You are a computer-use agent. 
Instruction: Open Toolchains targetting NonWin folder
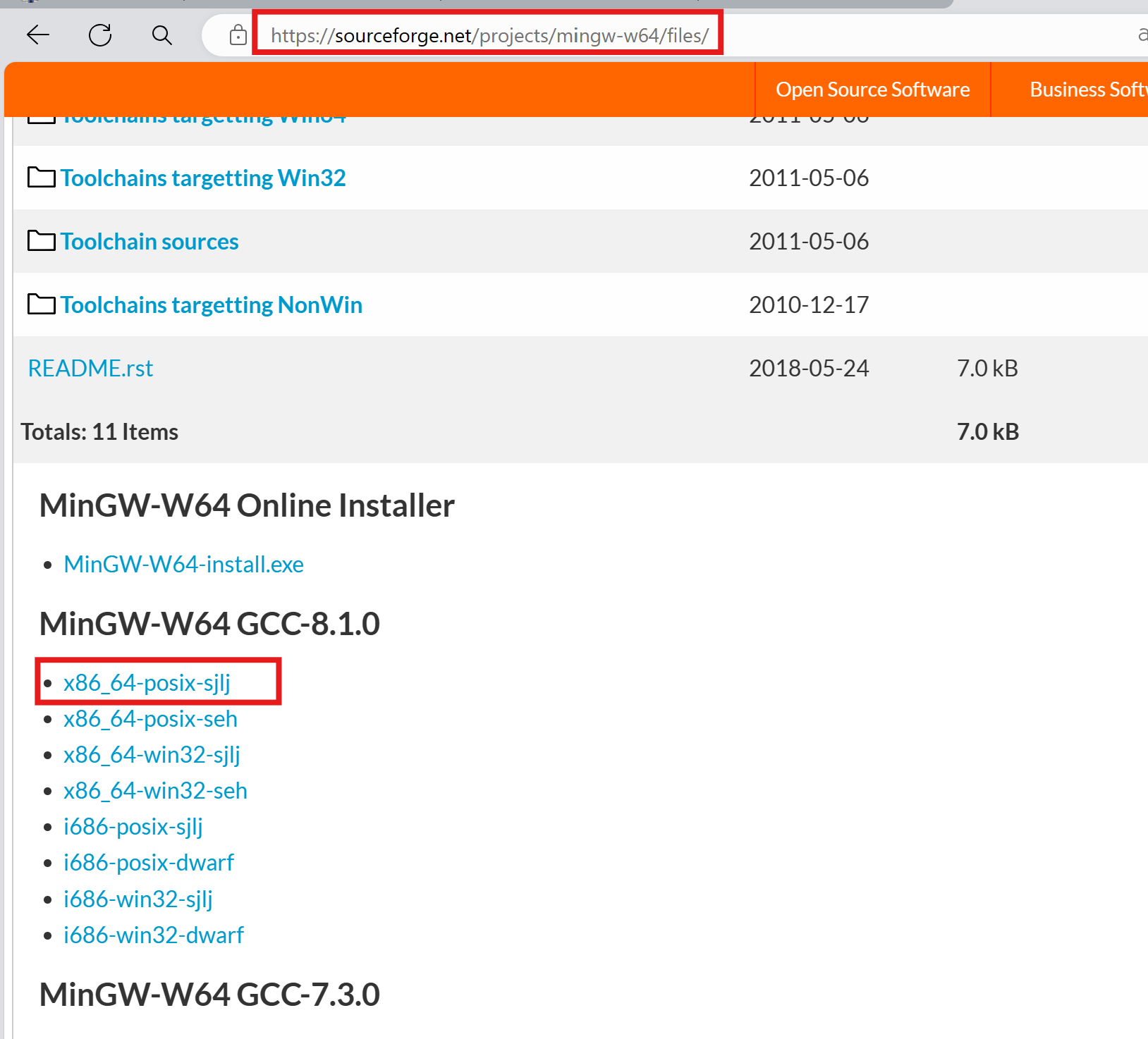(212, 305)
